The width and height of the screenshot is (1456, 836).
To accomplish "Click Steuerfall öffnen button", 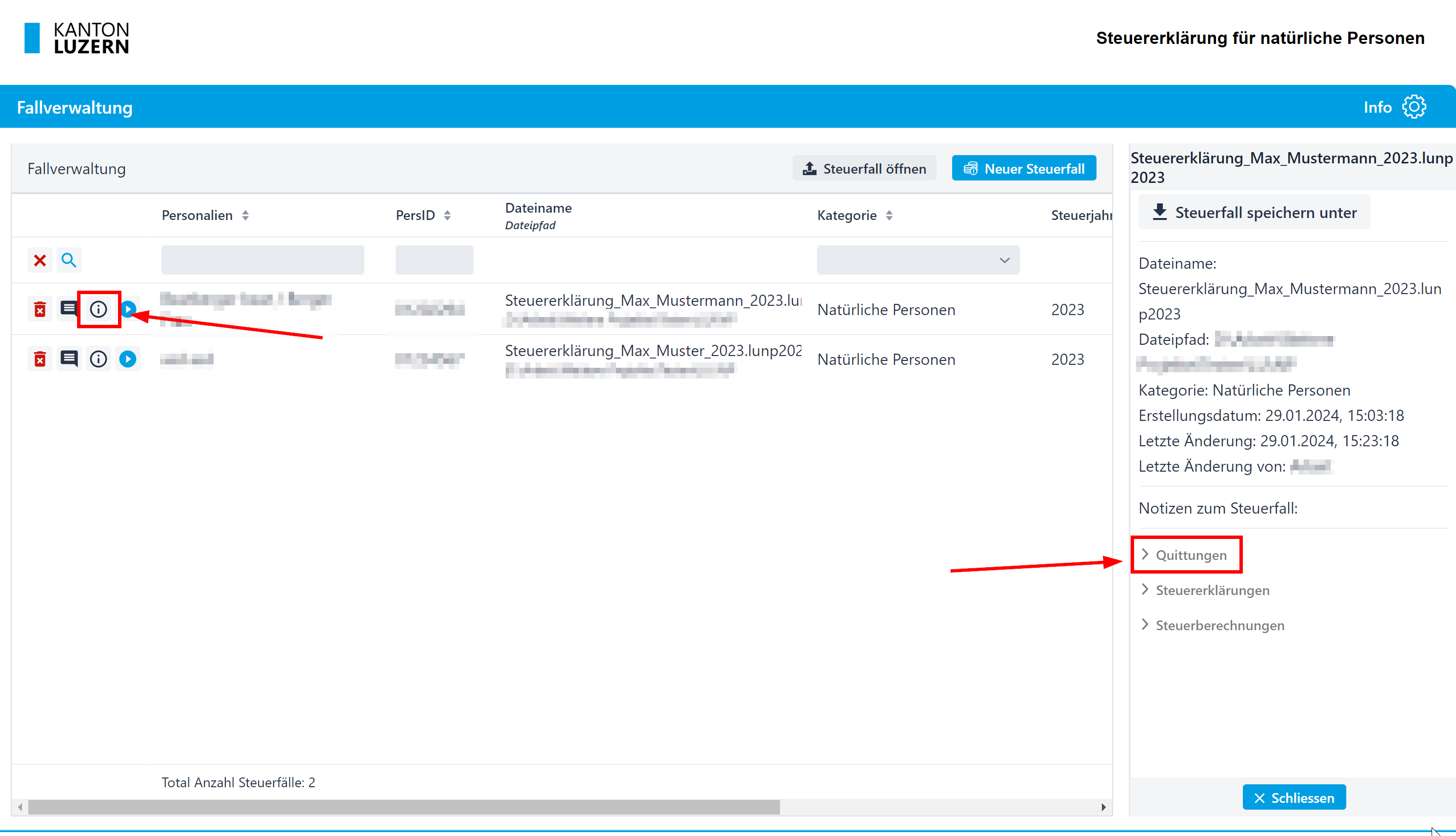I will (864, 169).
